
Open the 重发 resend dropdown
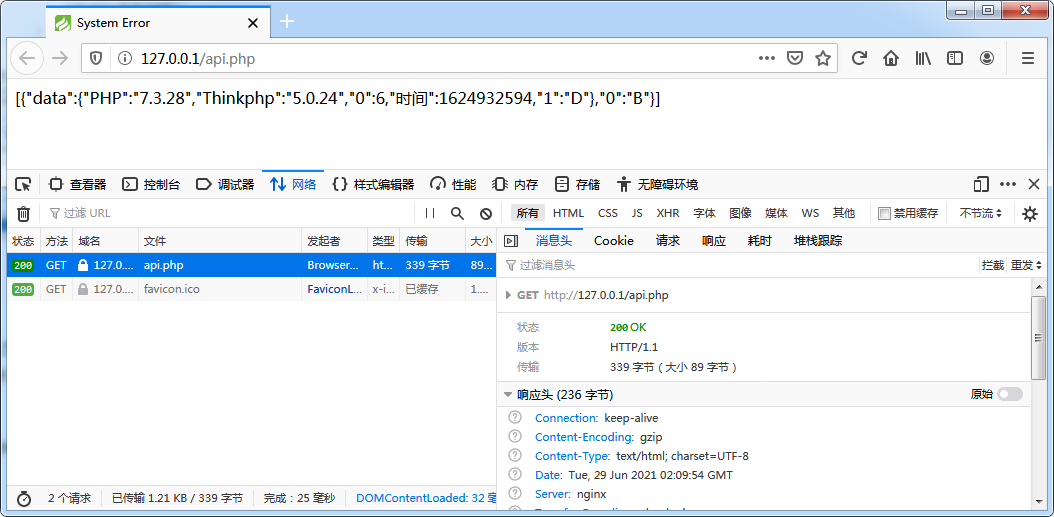click(1026, 266)
